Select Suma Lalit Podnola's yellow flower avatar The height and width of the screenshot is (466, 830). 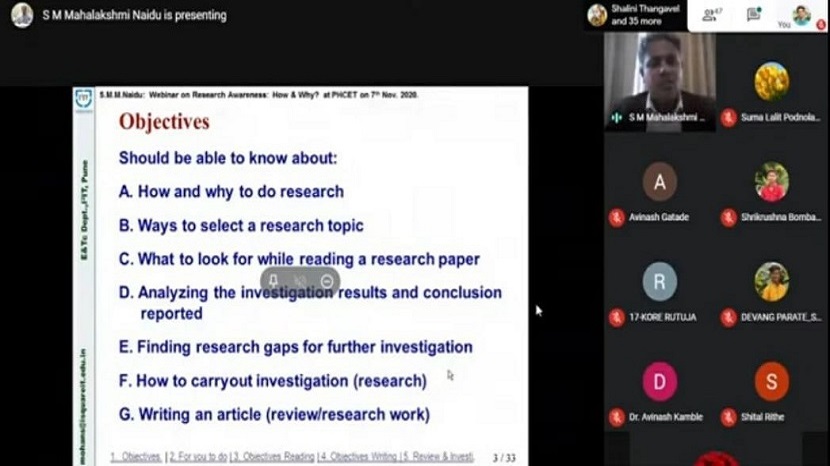(772, 82)
